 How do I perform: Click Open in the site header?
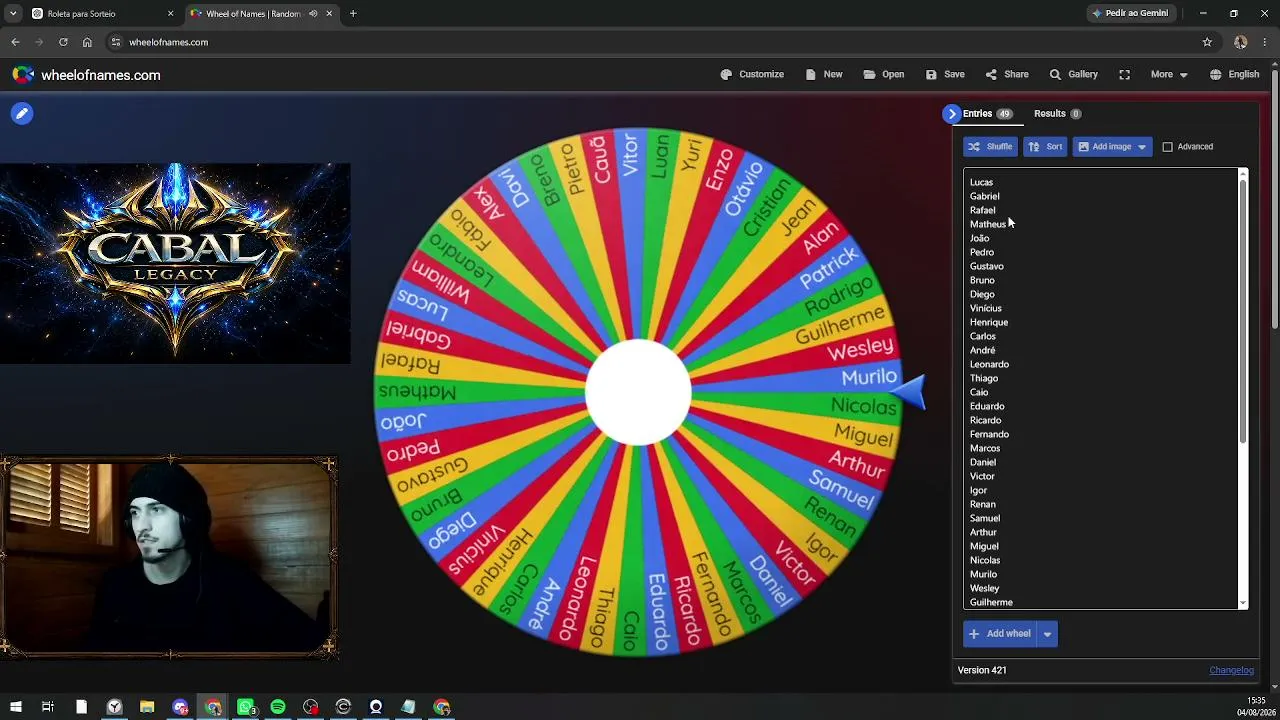pos(884,74)
